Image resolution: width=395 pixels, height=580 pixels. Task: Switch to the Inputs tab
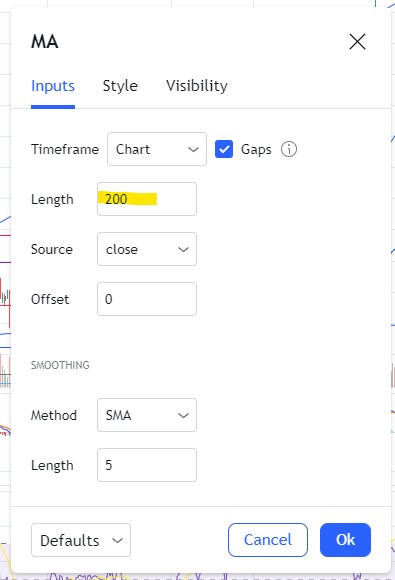coord(53,86)
